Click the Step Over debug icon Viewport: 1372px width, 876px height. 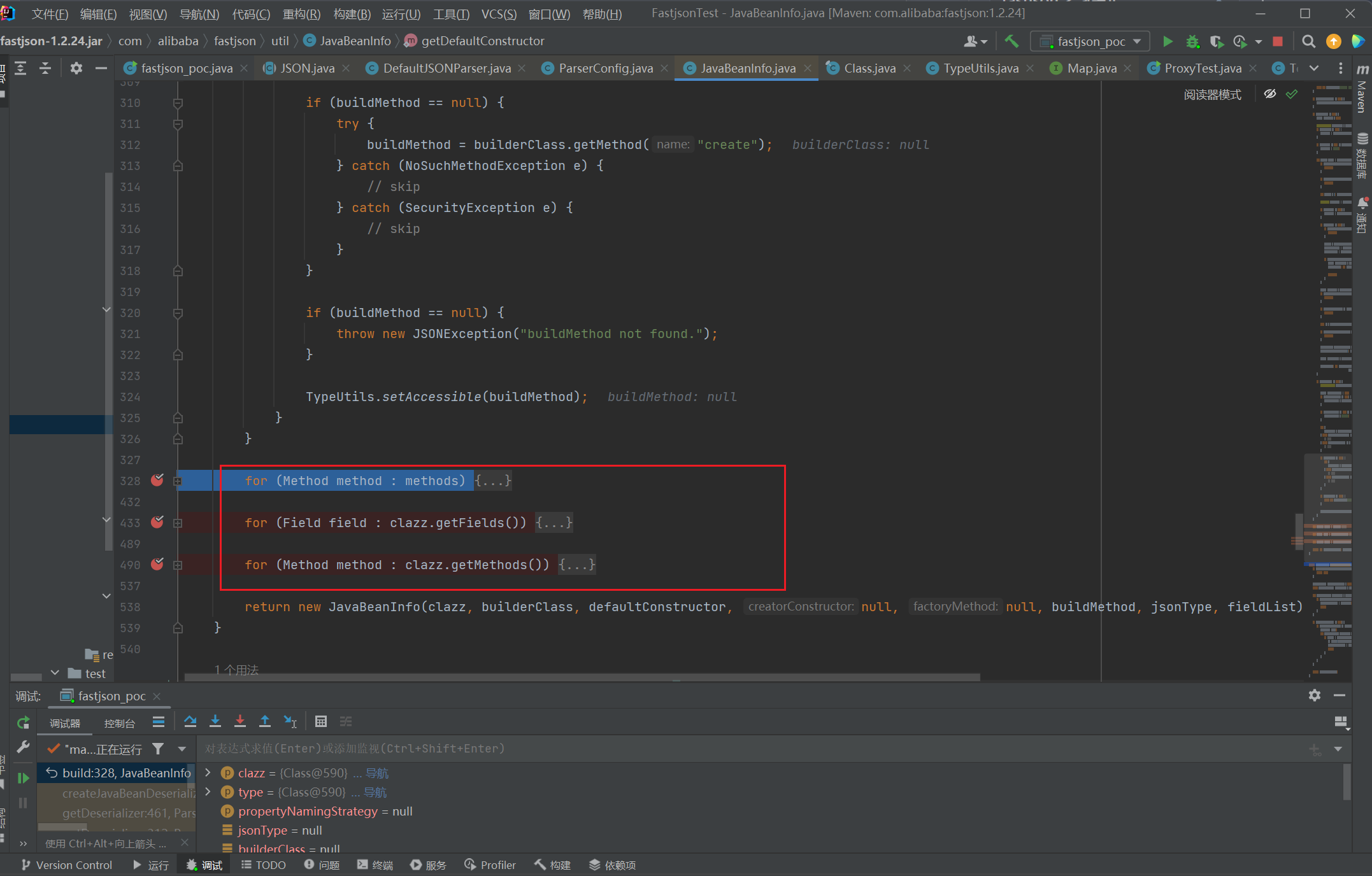pos(190,721)
